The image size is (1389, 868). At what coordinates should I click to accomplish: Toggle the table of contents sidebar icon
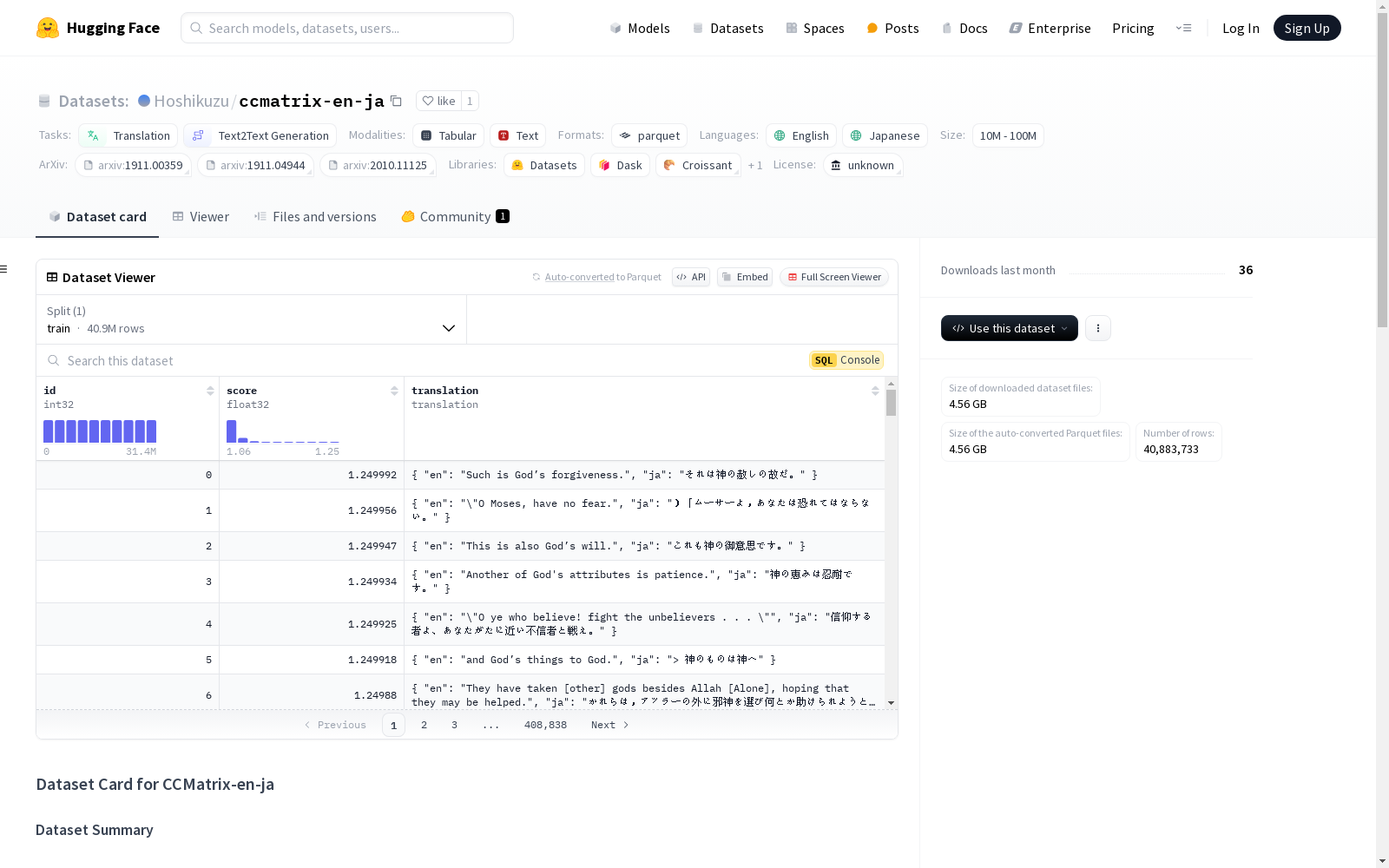pos(4,269)
